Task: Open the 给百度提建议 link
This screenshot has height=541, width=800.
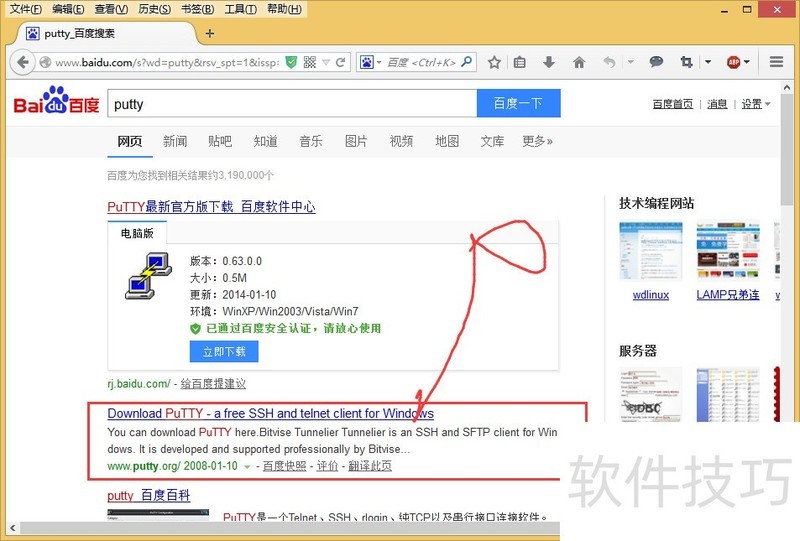Action: [213, 384]
